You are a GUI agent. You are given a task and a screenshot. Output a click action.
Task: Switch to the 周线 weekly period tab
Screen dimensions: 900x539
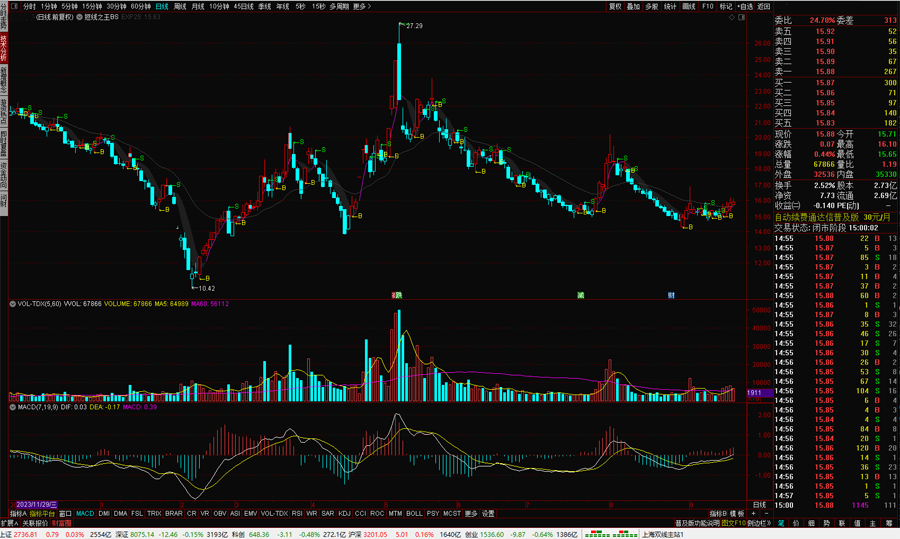pyautogui.click(x=180, y=6)
